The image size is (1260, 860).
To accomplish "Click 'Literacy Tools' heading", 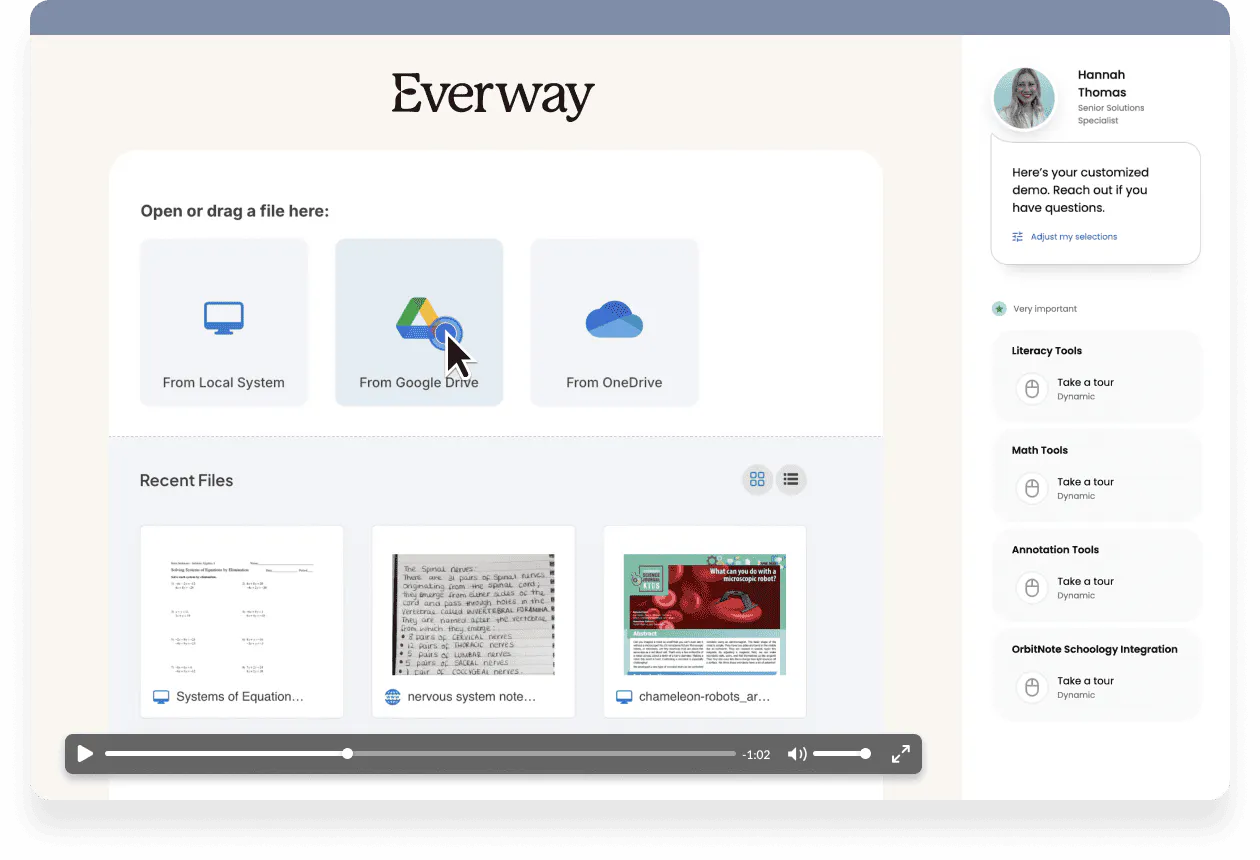I will click(1047, 351).
